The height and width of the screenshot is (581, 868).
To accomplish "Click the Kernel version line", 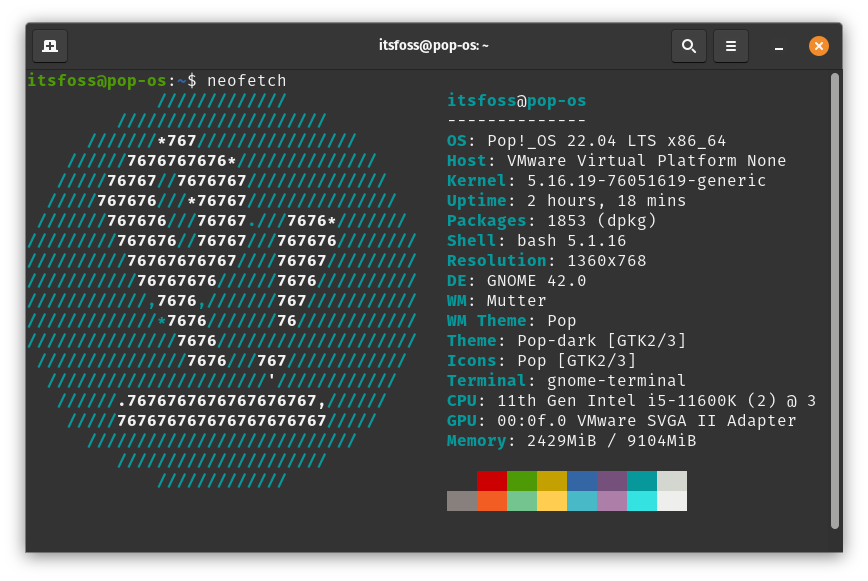I will click(606, 181).
